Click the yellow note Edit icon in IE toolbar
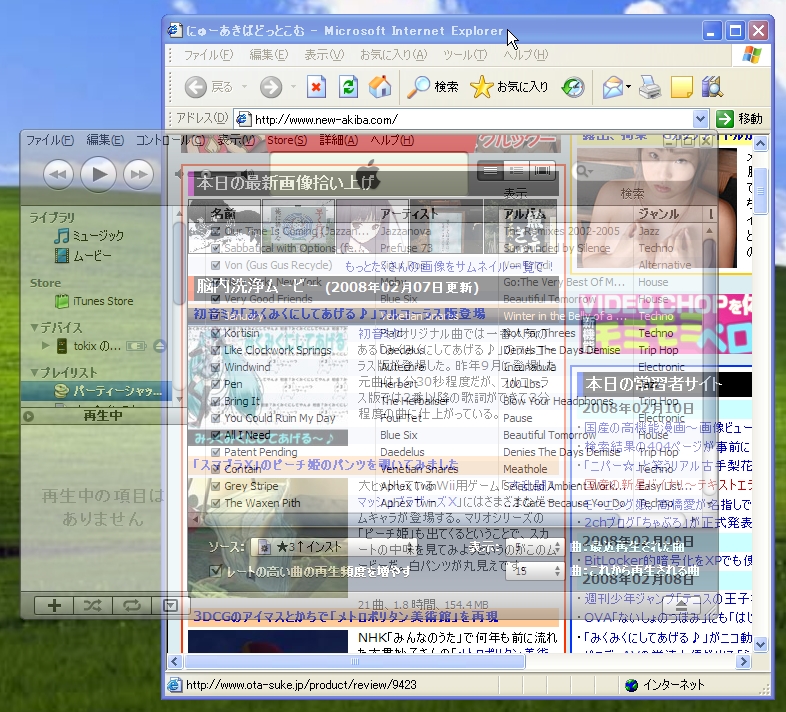This screenshot has height=712, width=786. click(682, 87)
